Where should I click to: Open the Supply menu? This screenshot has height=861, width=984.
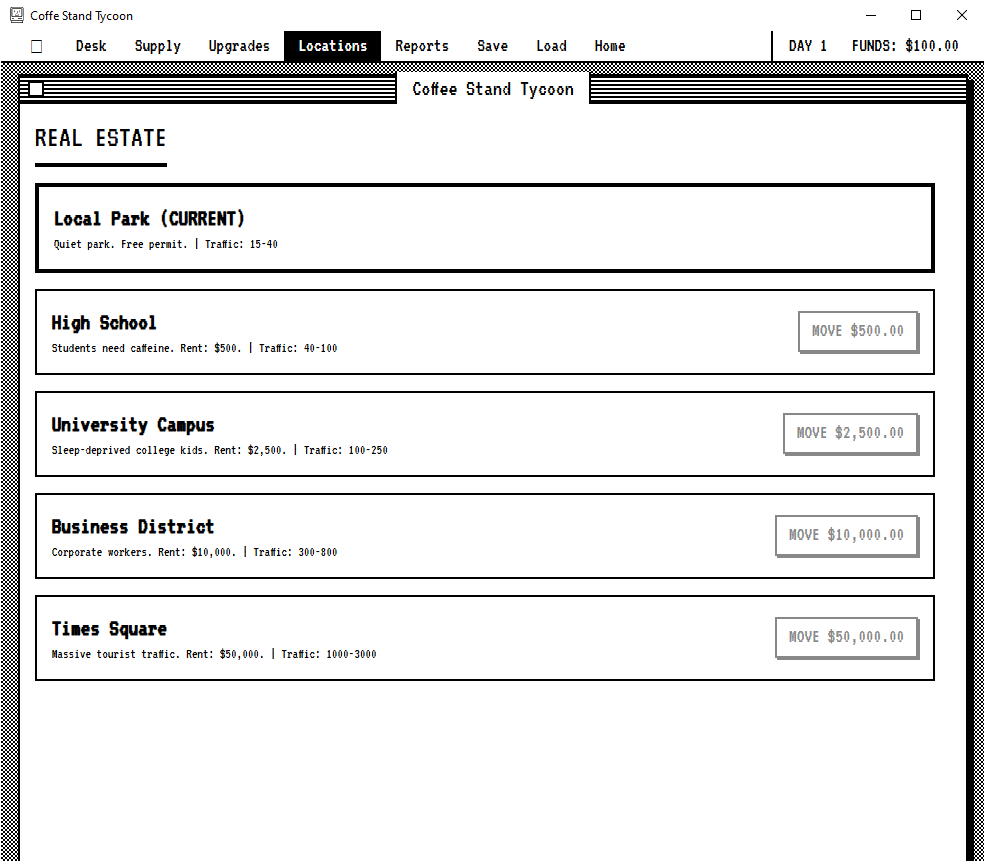158,46
